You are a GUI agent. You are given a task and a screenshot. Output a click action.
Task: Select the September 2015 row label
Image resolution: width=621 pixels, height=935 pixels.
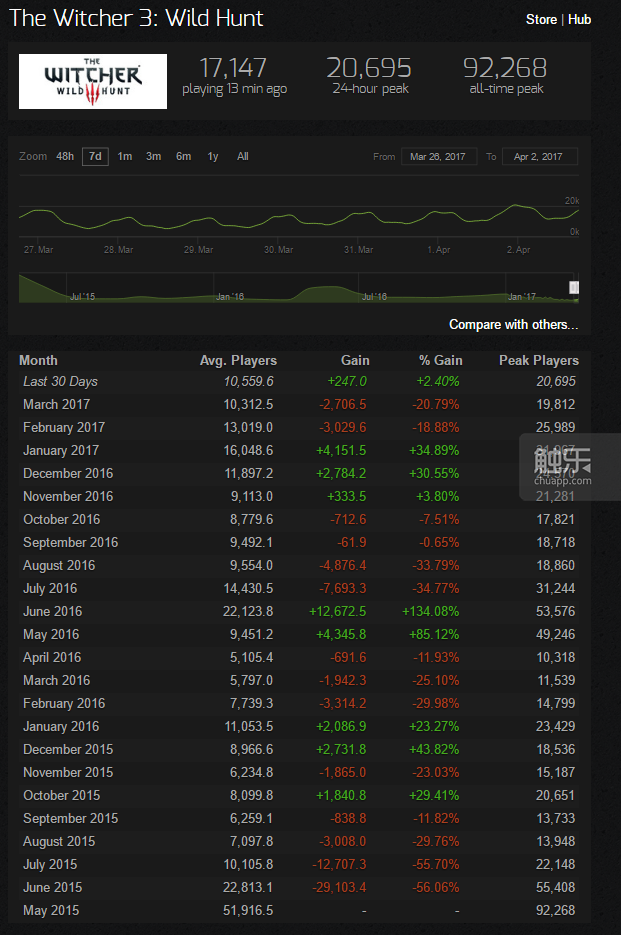click(70, 819)
